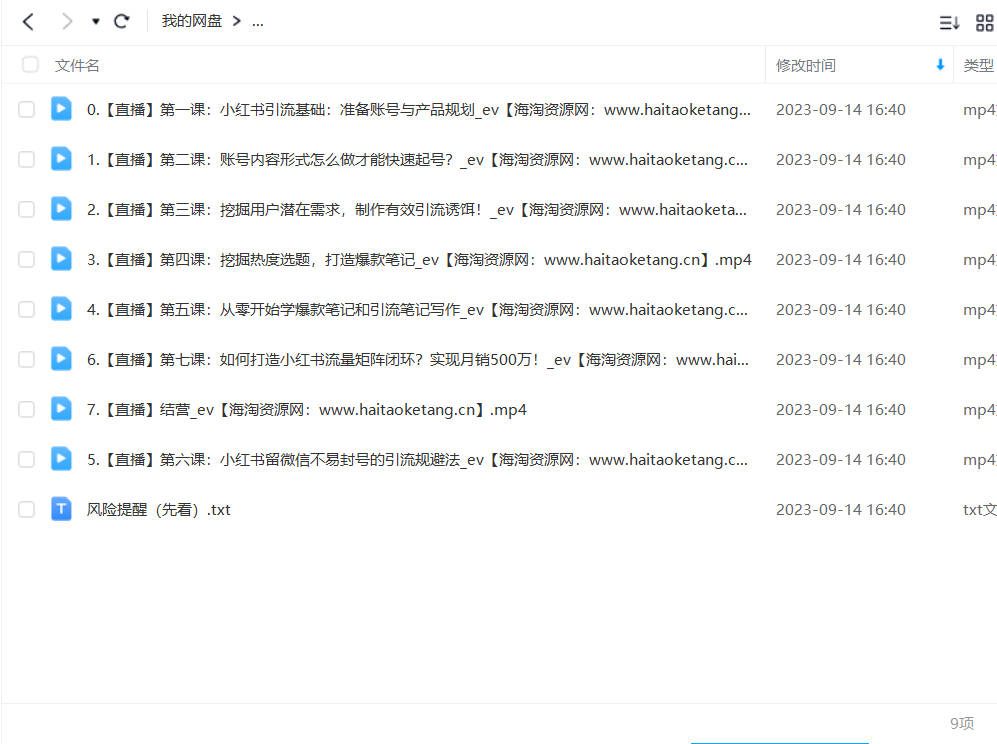The width and height of the screenshot is (997, 744).
Task: Click the 9项 item count
Action: (x=962, y=723)
